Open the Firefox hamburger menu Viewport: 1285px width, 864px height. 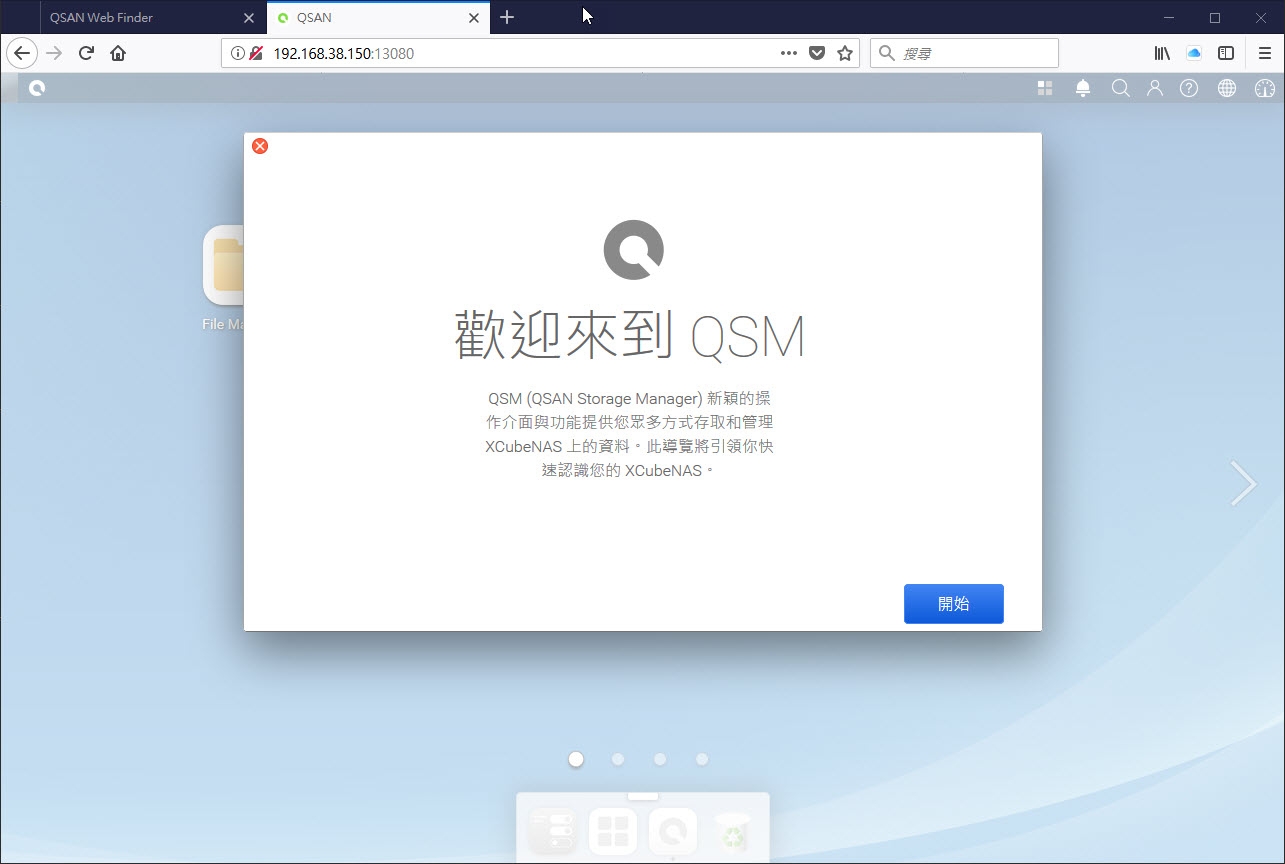pos(1265,53)
